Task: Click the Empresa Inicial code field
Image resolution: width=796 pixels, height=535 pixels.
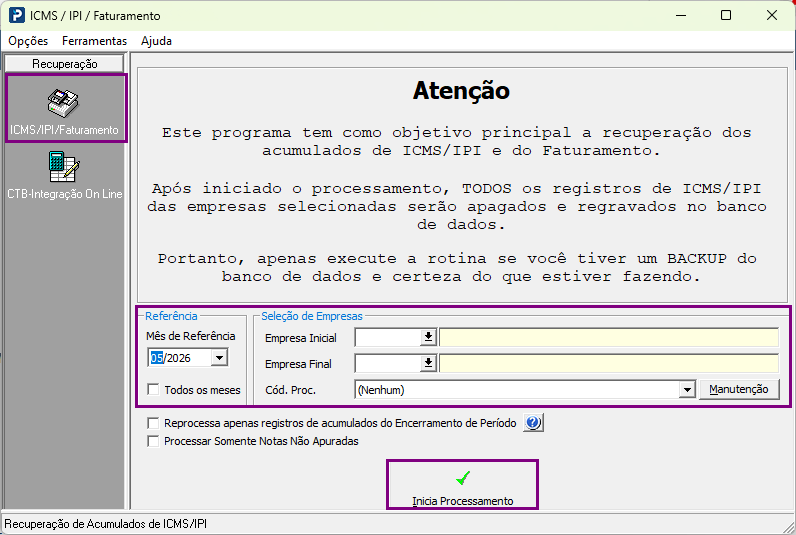Action: click(388, 337)
